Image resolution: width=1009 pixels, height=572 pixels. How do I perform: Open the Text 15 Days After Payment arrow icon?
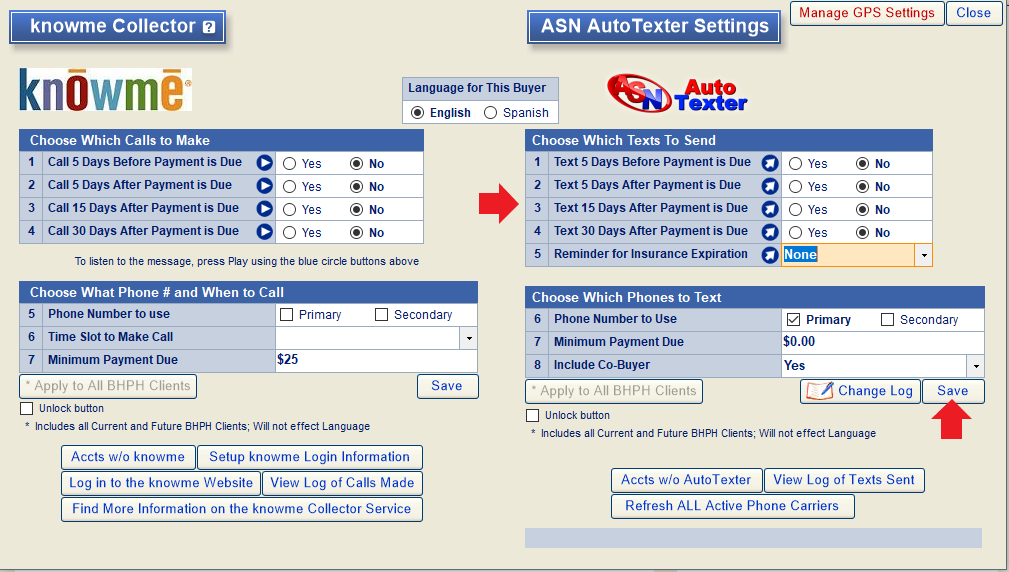(770, 209)
